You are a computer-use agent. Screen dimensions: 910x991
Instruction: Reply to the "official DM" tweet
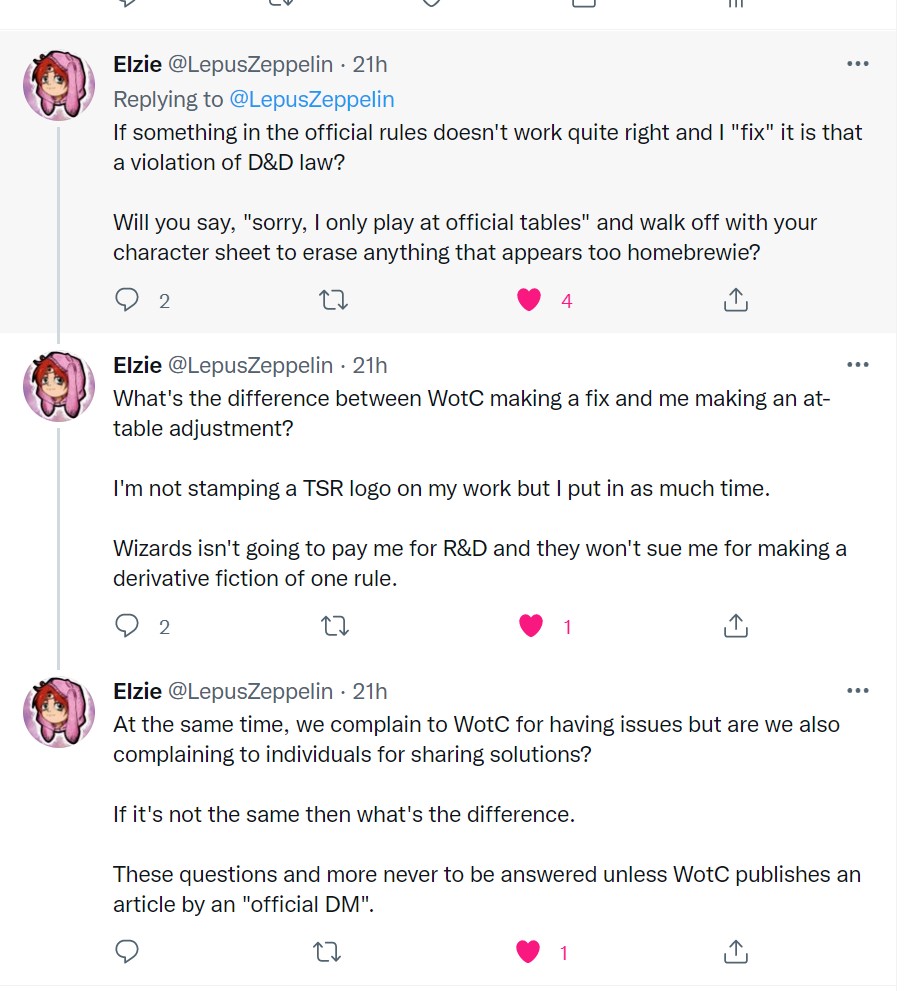point(127,952)
